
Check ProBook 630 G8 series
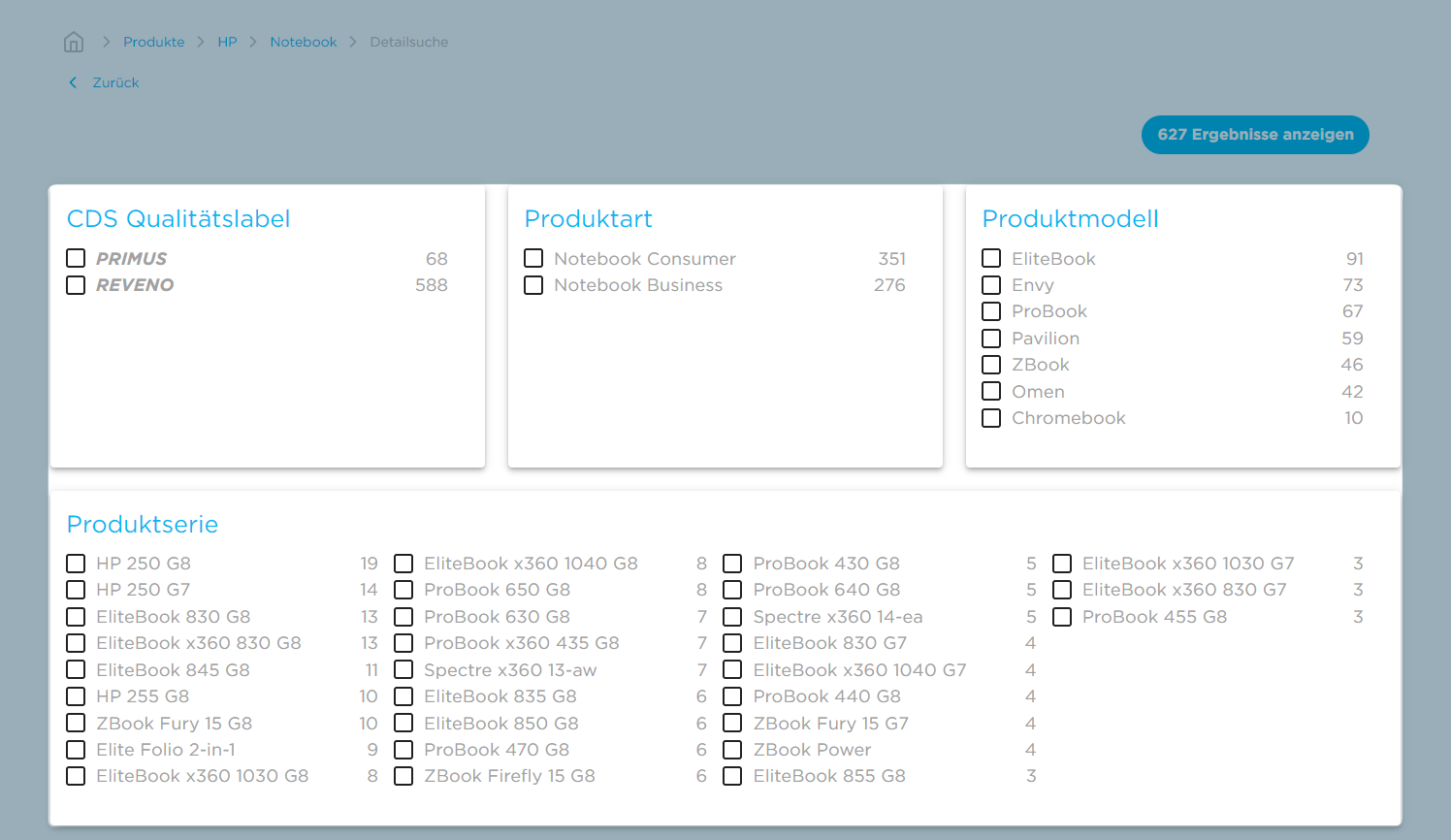pos(403,617)
